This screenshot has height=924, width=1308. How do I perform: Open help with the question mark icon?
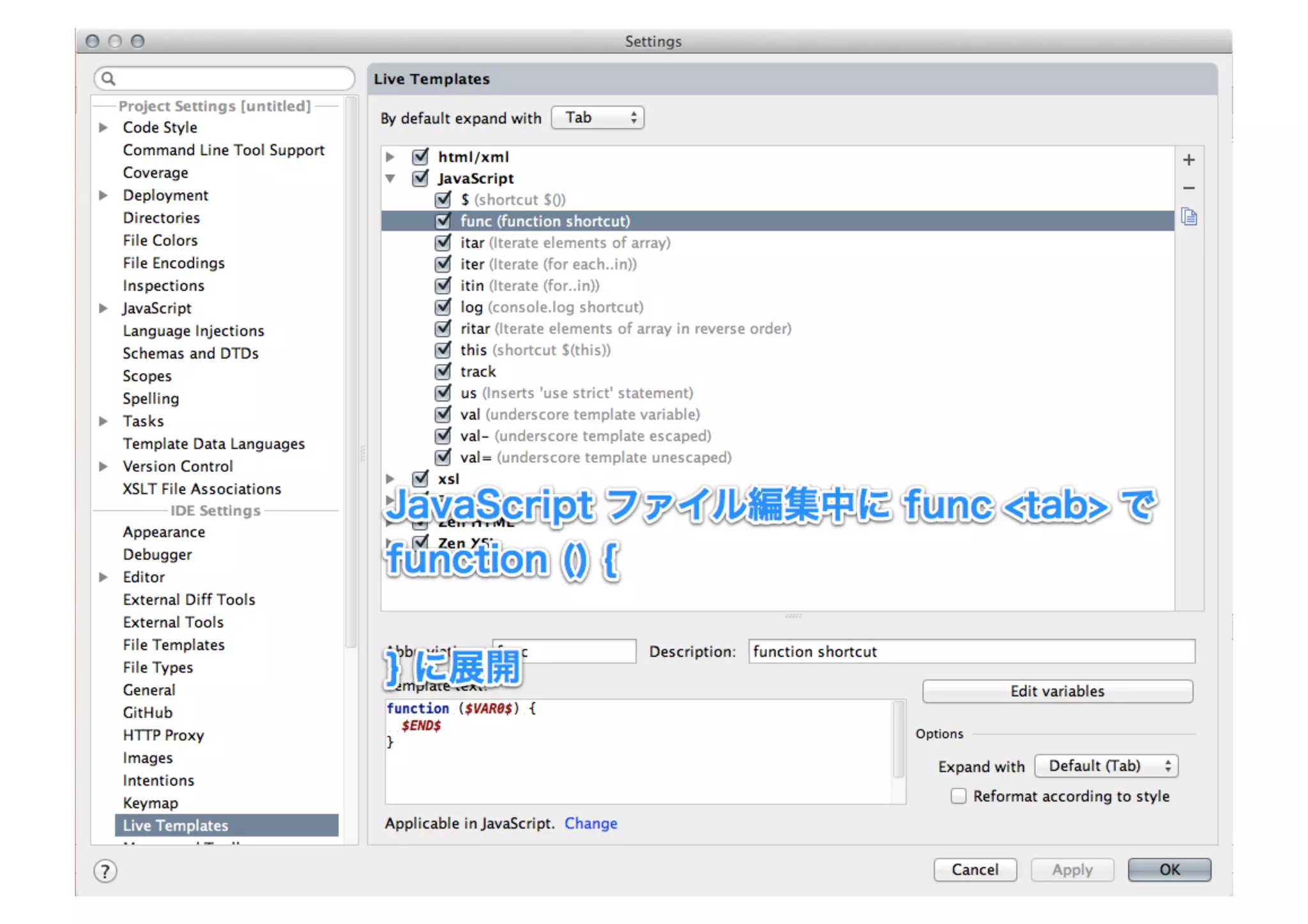click(105, 871)
